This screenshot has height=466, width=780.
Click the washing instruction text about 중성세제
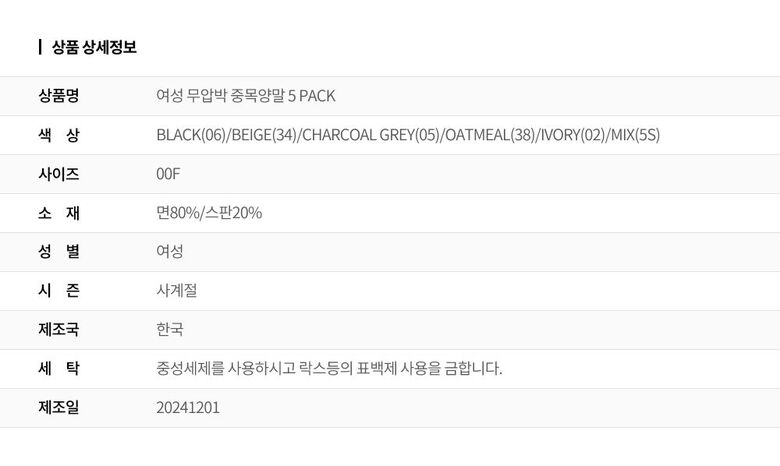(x=329, y=368)
